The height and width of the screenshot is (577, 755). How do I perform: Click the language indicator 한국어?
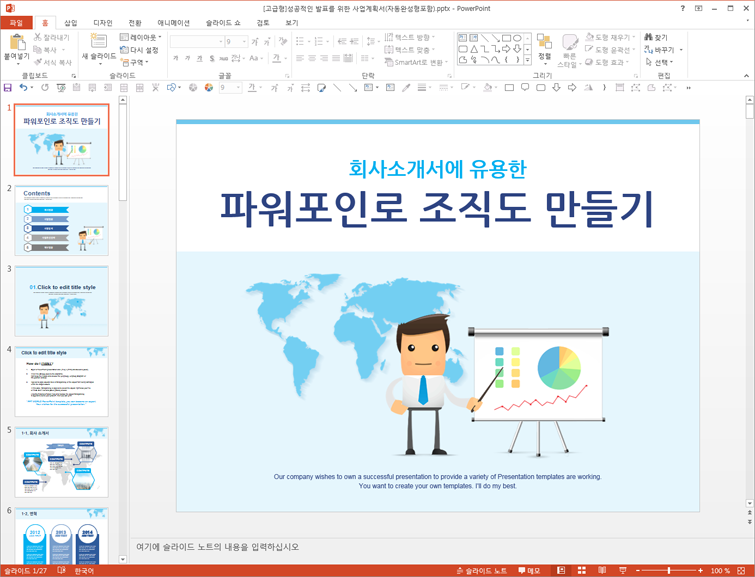(x=84, y=571)
